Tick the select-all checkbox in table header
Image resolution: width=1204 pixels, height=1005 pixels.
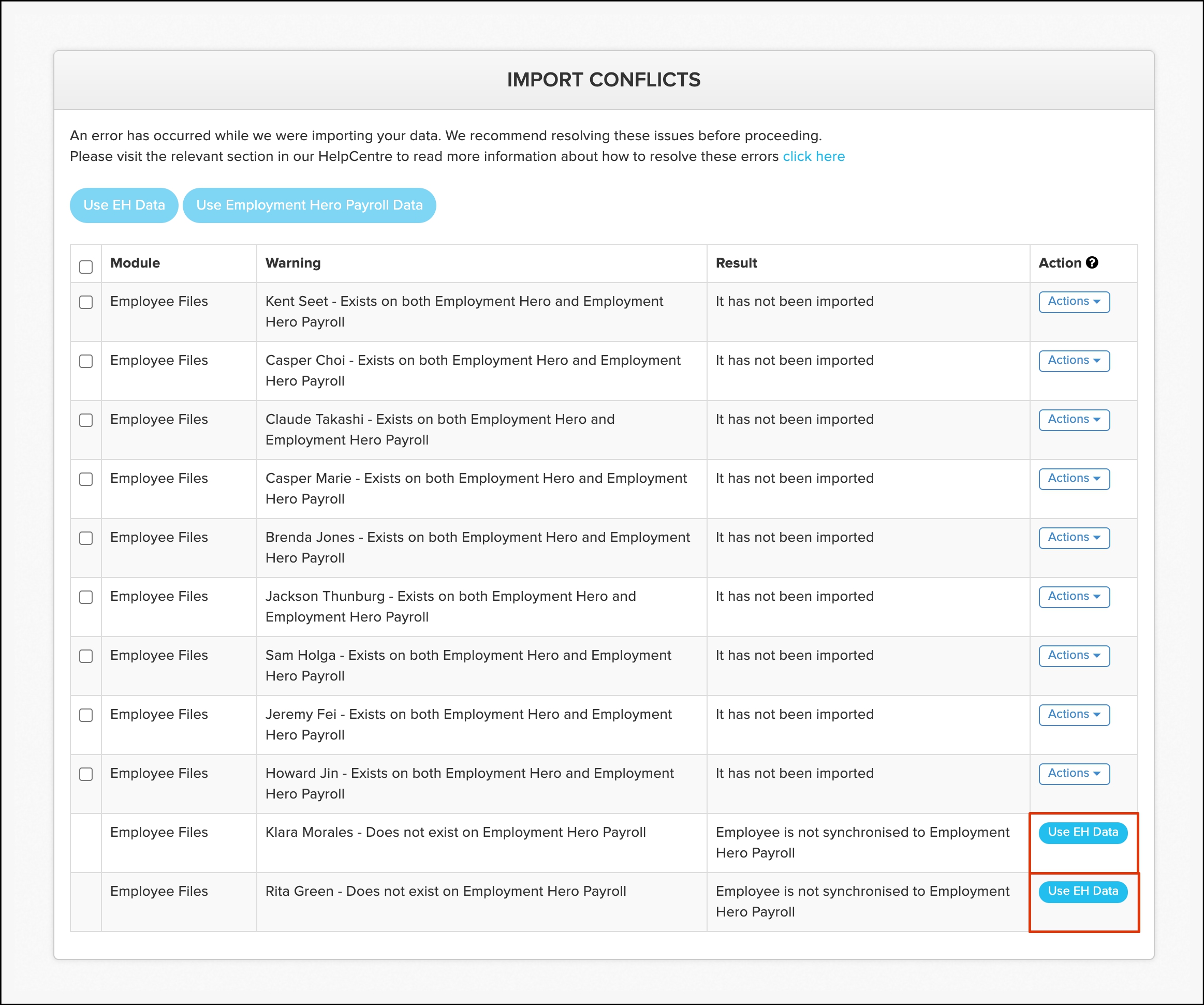(86, 267)
